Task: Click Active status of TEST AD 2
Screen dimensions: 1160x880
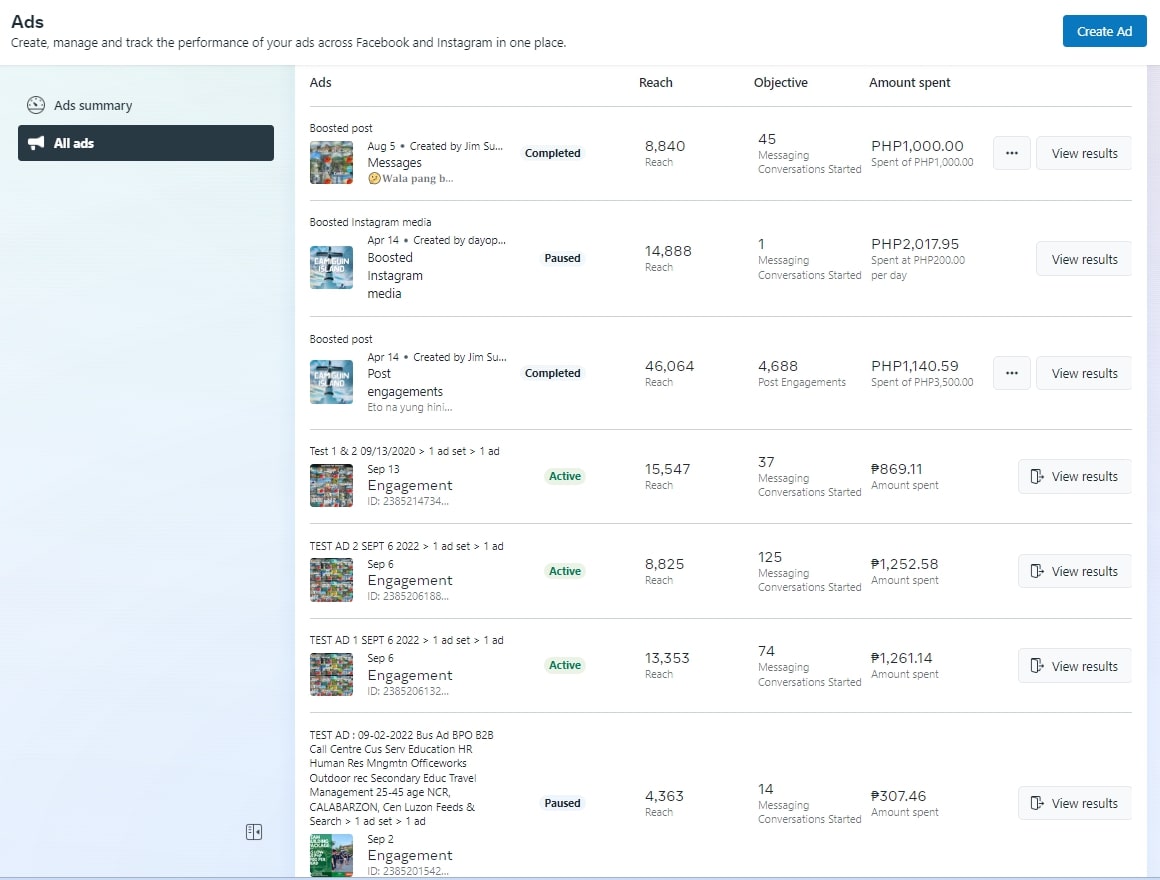Action: point(564,571)
